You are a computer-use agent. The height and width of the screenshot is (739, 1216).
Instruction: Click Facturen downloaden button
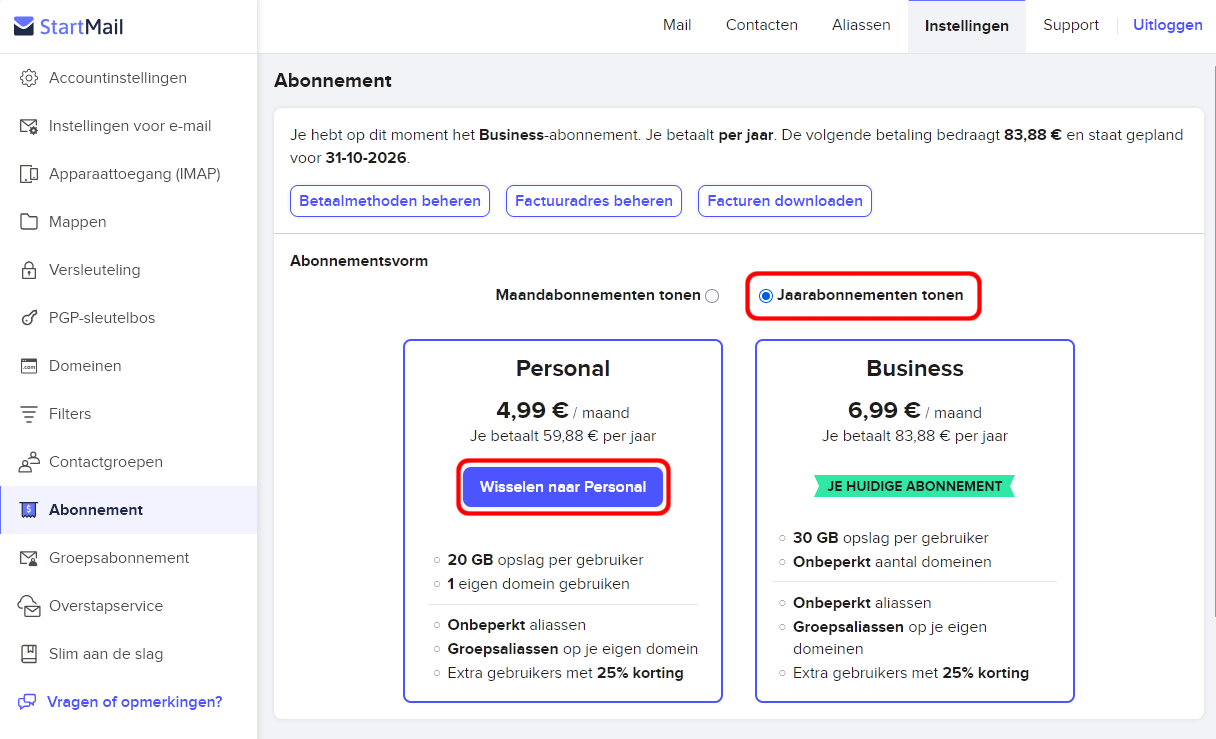(x=785, y=201)
